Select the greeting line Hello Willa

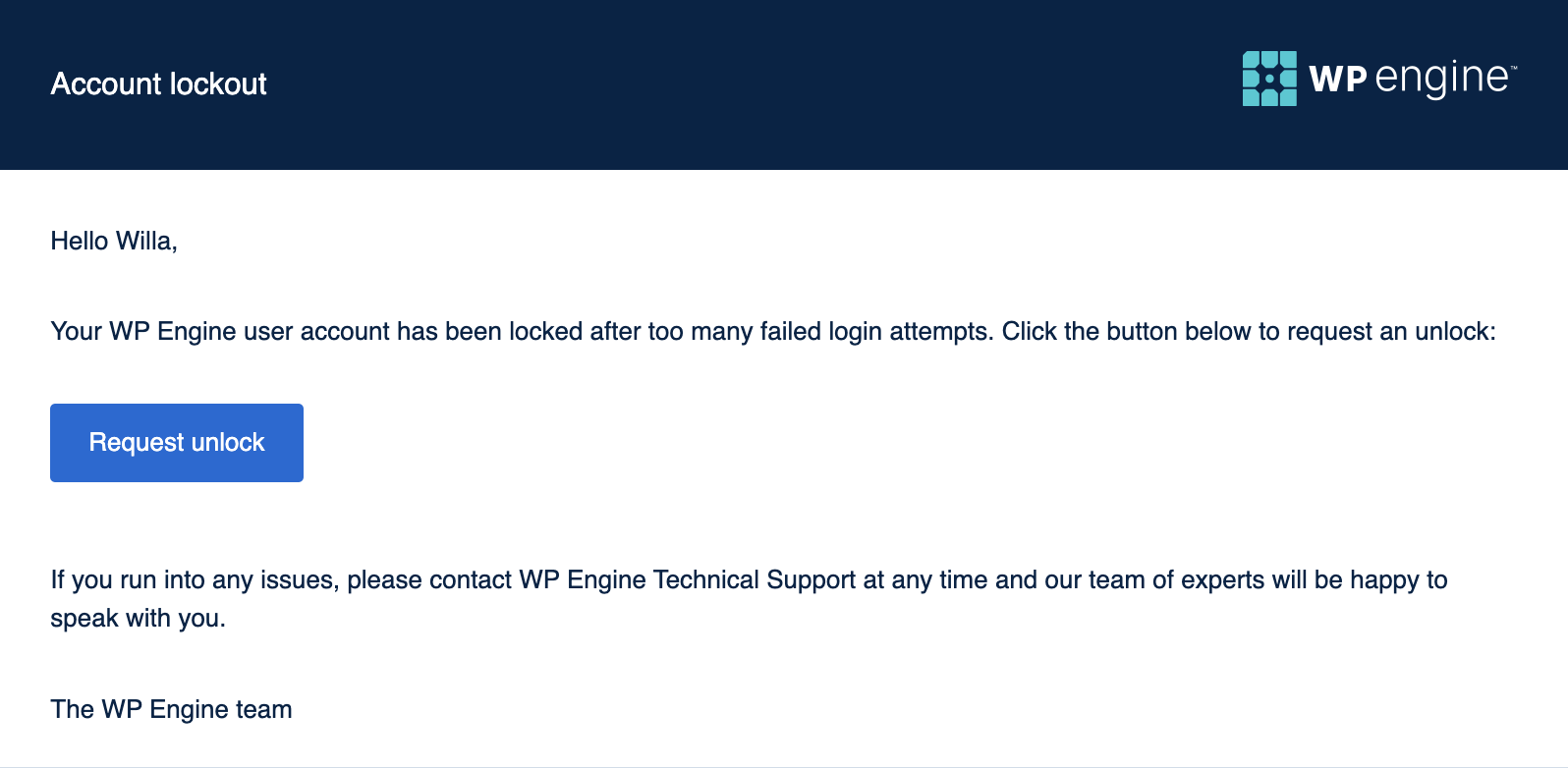113,241
